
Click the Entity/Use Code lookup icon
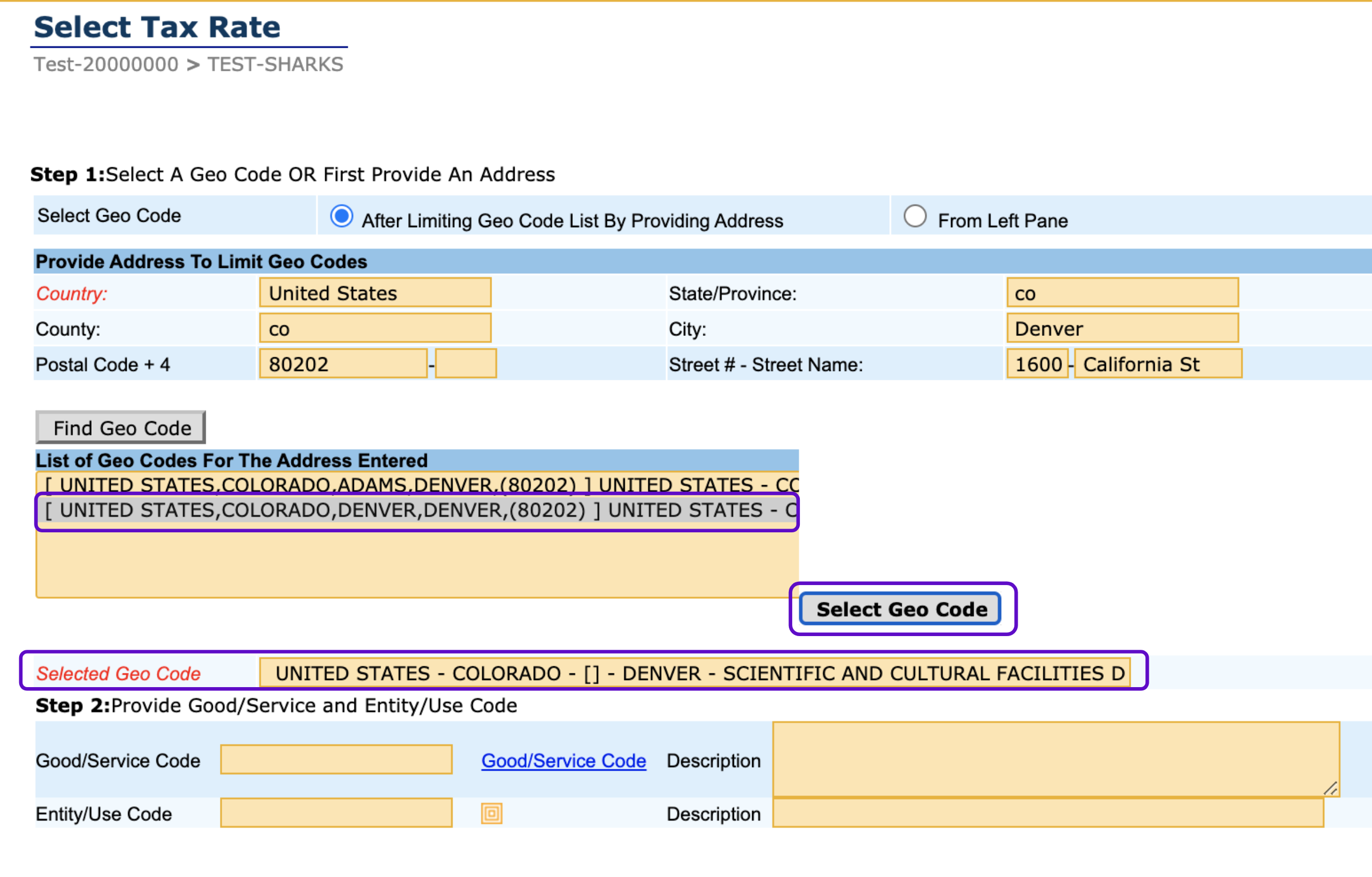point(491,813)
